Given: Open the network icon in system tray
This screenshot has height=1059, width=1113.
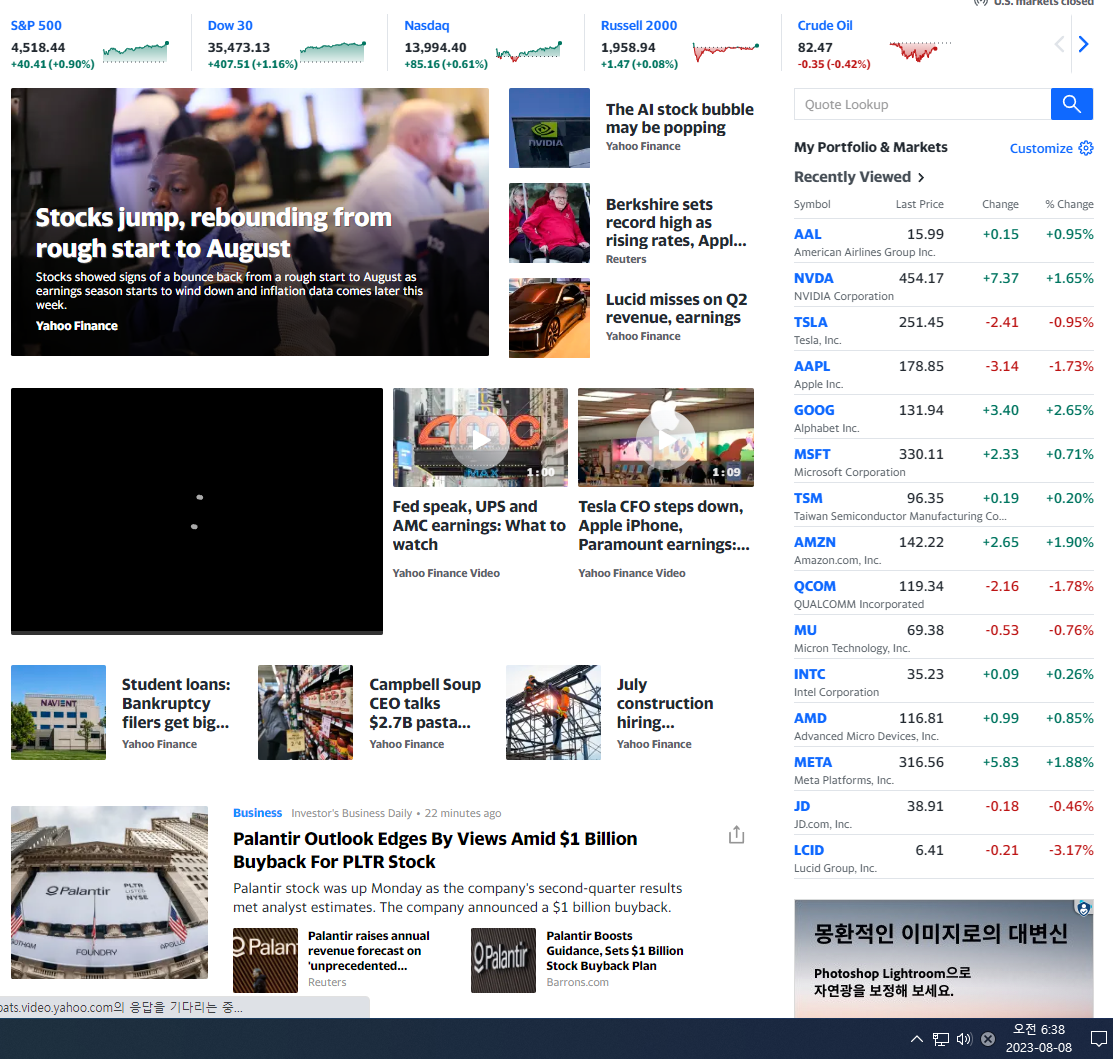Looking at the screenshot, I should click(941, 1039).
